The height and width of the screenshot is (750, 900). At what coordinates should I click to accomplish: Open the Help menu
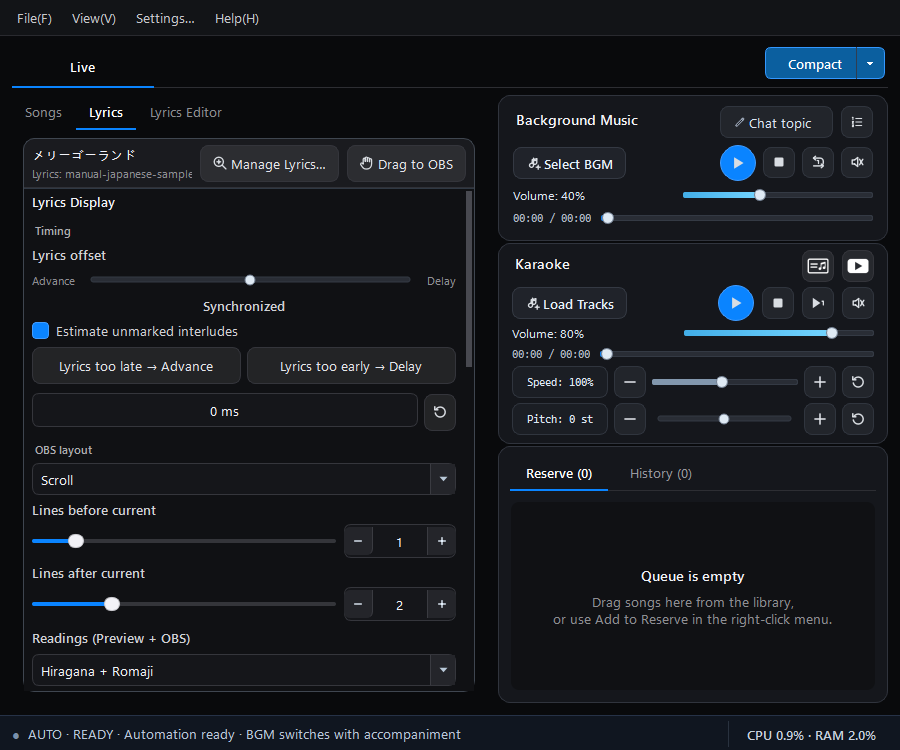tap(236, 18)
